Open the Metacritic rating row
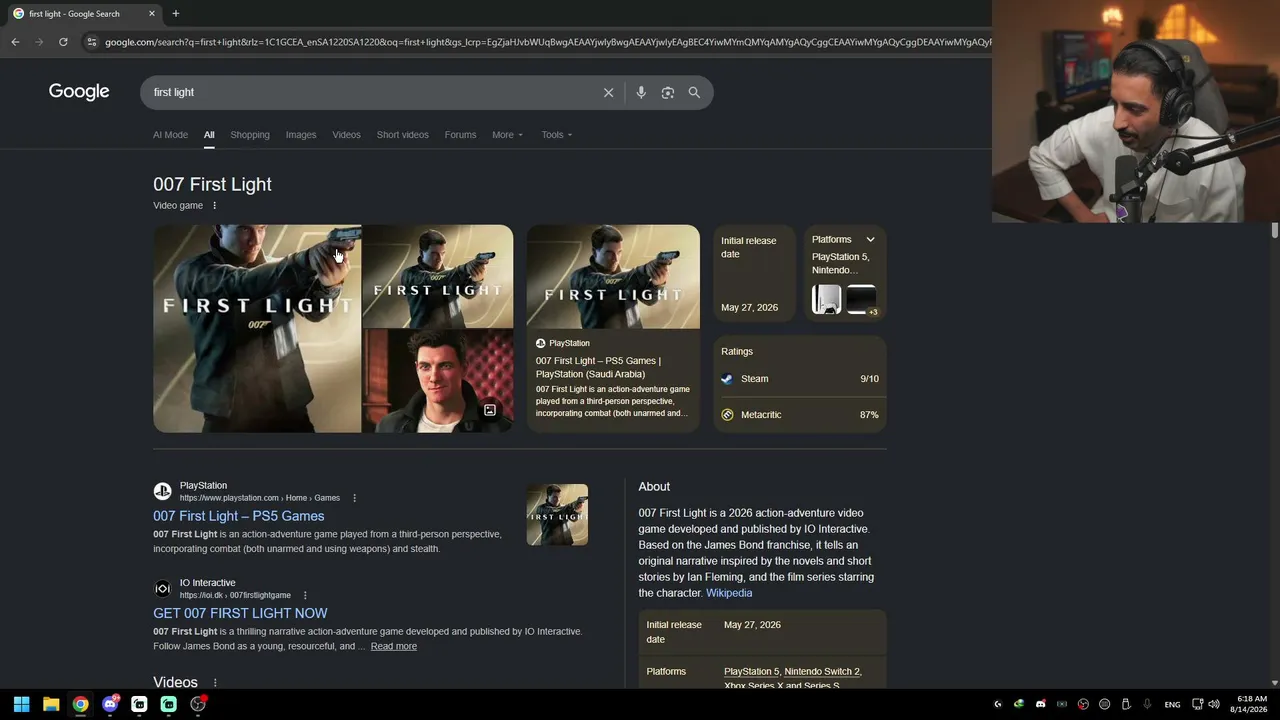Viewport: 1280px width, 720px height. tap(800, 415)
